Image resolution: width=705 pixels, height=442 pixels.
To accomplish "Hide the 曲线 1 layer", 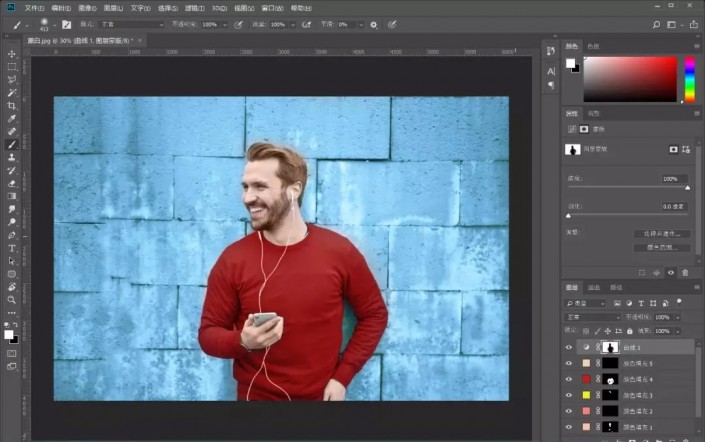I will pyautogui.click(x=569, y=346).
